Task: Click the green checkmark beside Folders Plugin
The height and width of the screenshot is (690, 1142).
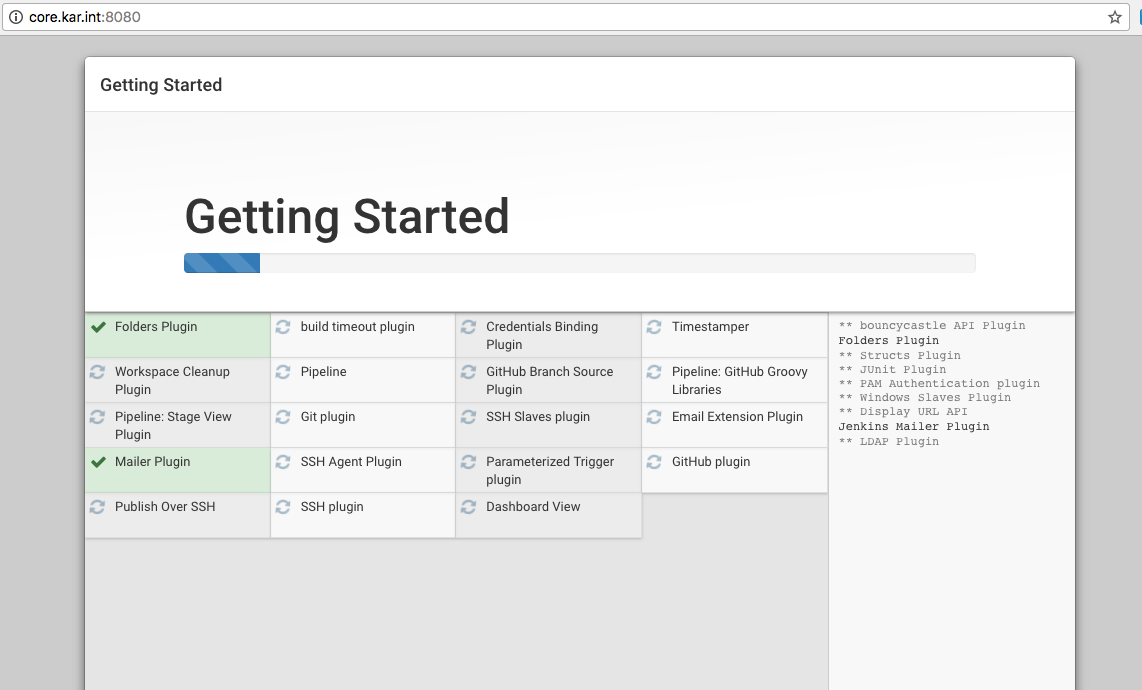Action: click(x=98, y=327)
